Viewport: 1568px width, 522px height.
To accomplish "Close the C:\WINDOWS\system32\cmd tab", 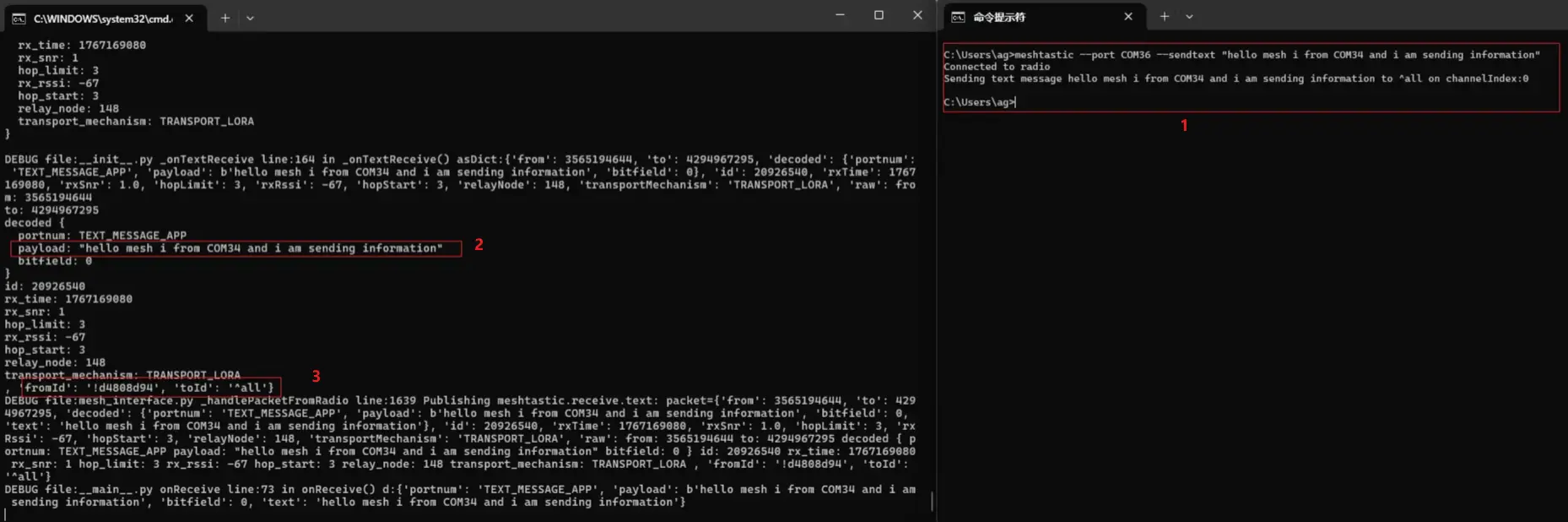I will pyautogui.click(x=189, y=18).
